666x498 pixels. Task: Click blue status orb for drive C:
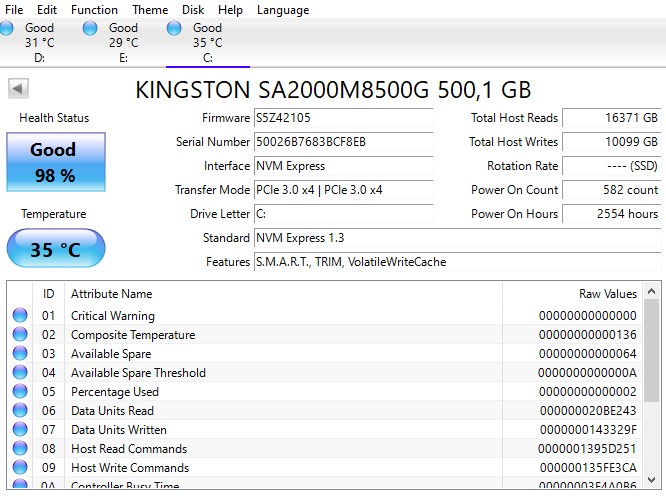tap(174, 28)
